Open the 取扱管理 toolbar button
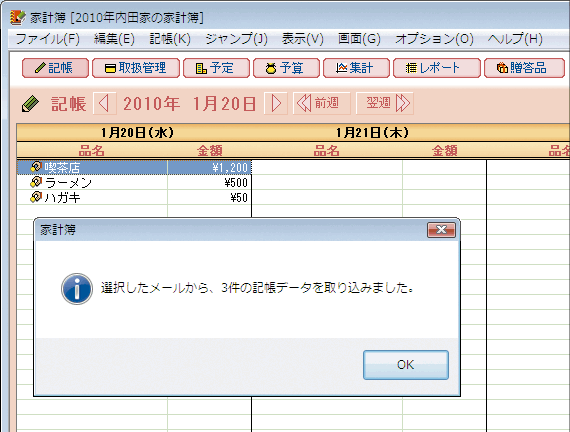The width and height of the screenshot is (570, 432). tap(136, 68)
